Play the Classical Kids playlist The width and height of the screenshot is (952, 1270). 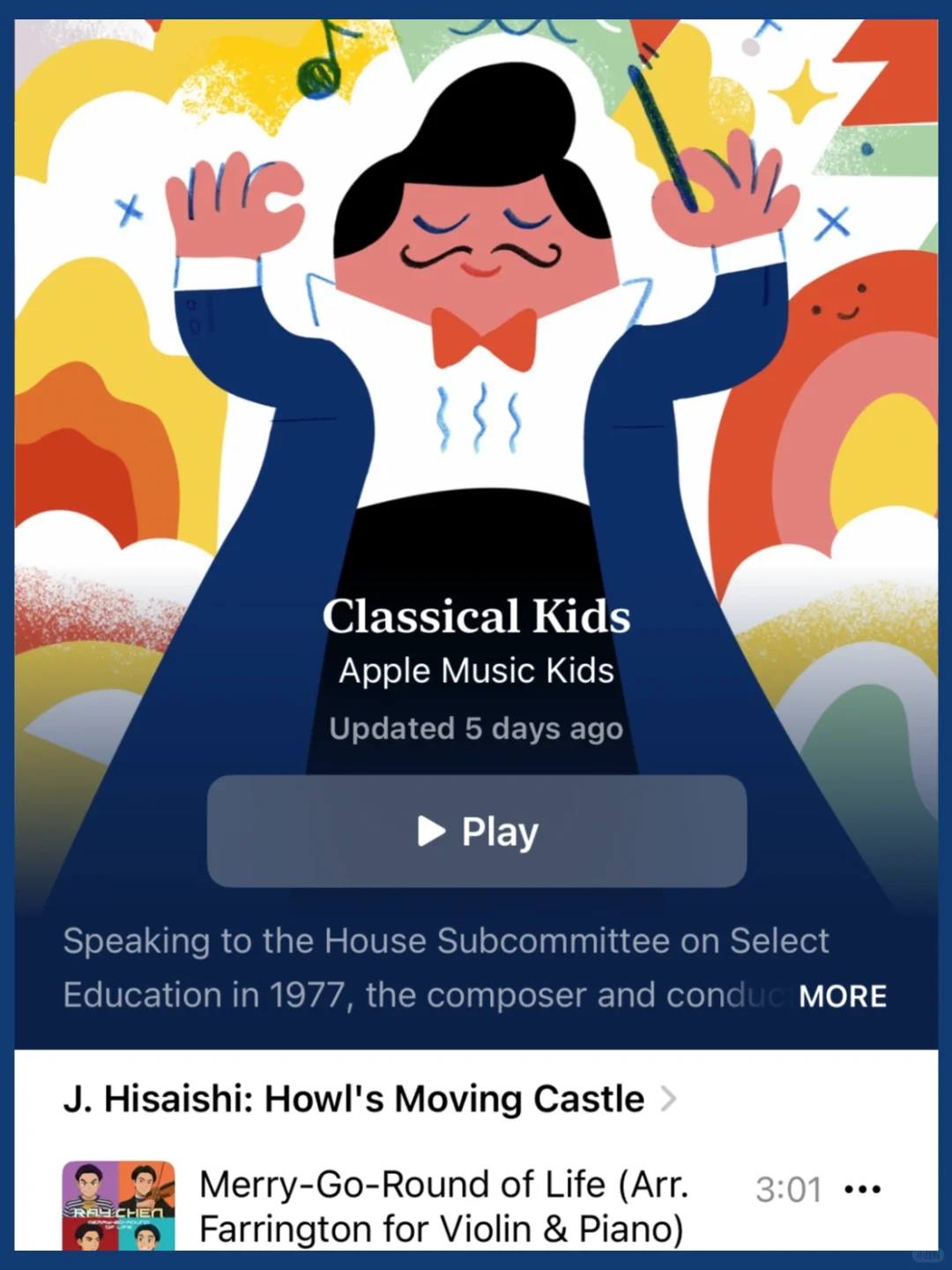click(x=477, y=831)
